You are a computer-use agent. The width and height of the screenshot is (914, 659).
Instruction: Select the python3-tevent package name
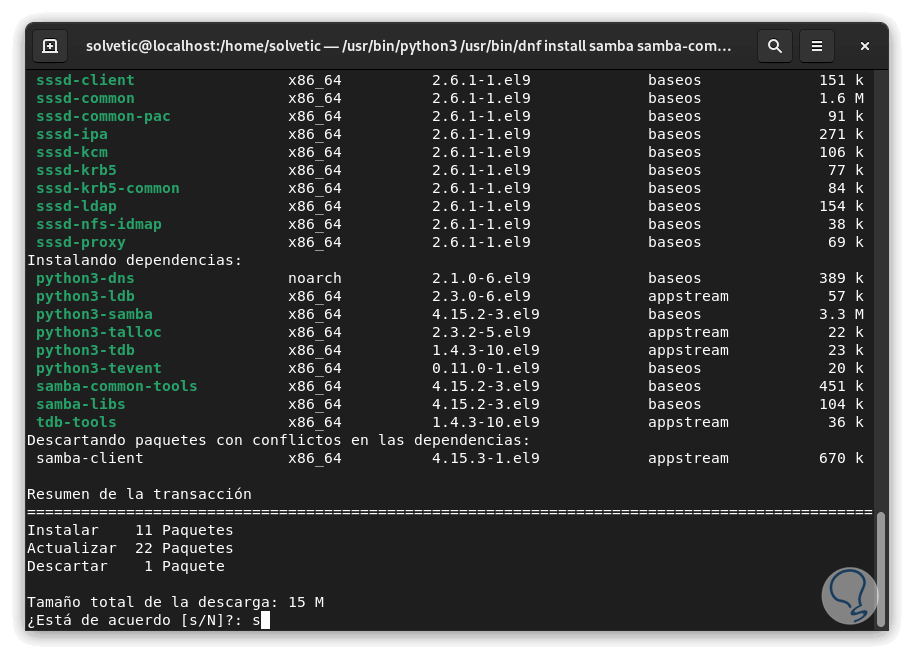tap(99, 368)
